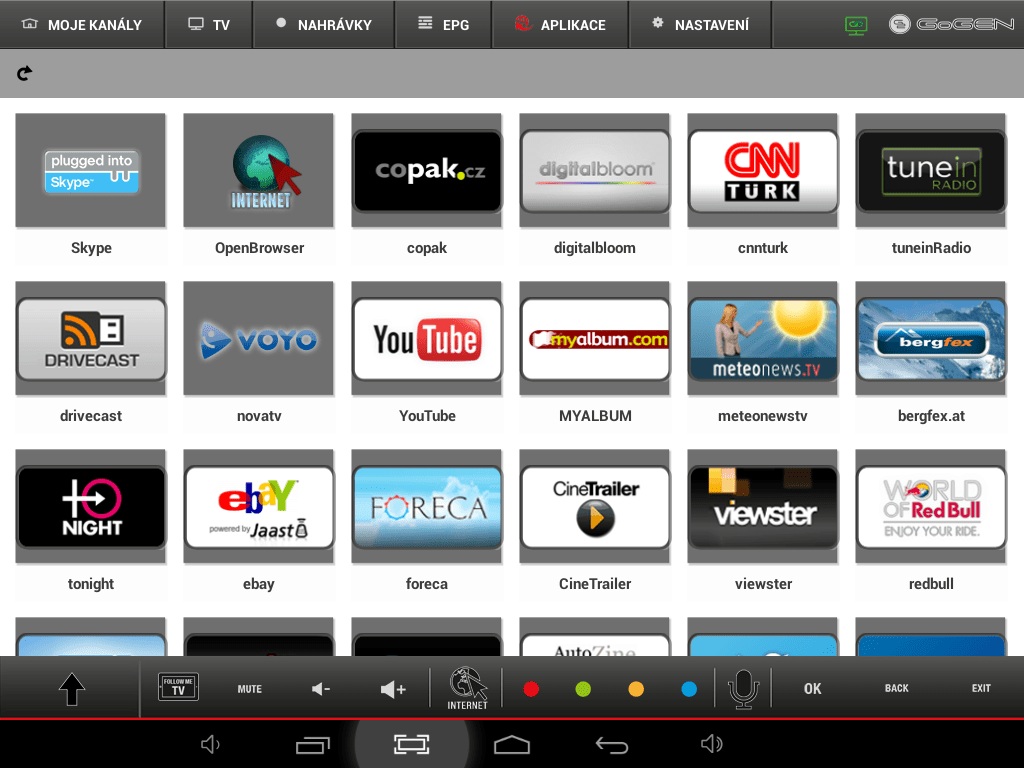
Task: Click the up arrow in remote bar
Action: [x=72, y=689]
